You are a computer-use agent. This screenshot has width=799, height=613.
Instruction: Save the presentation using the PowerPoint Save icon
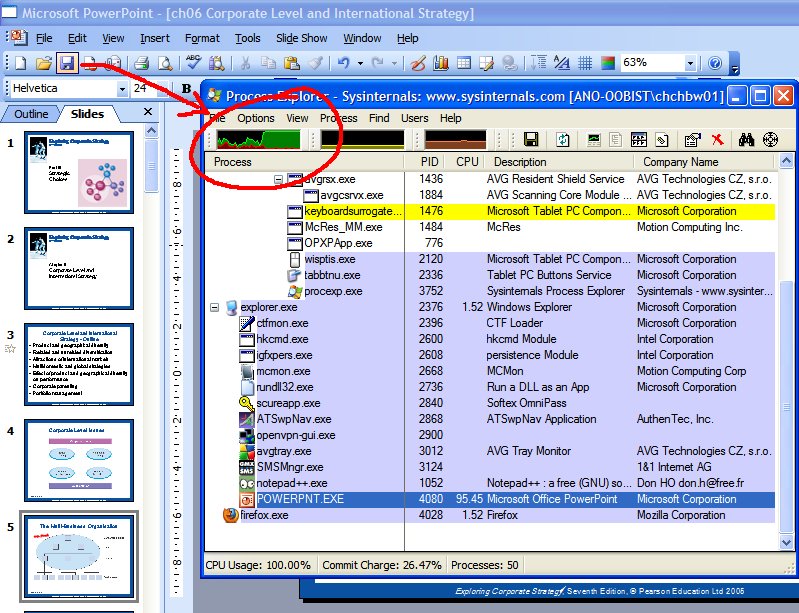point(67,63)
